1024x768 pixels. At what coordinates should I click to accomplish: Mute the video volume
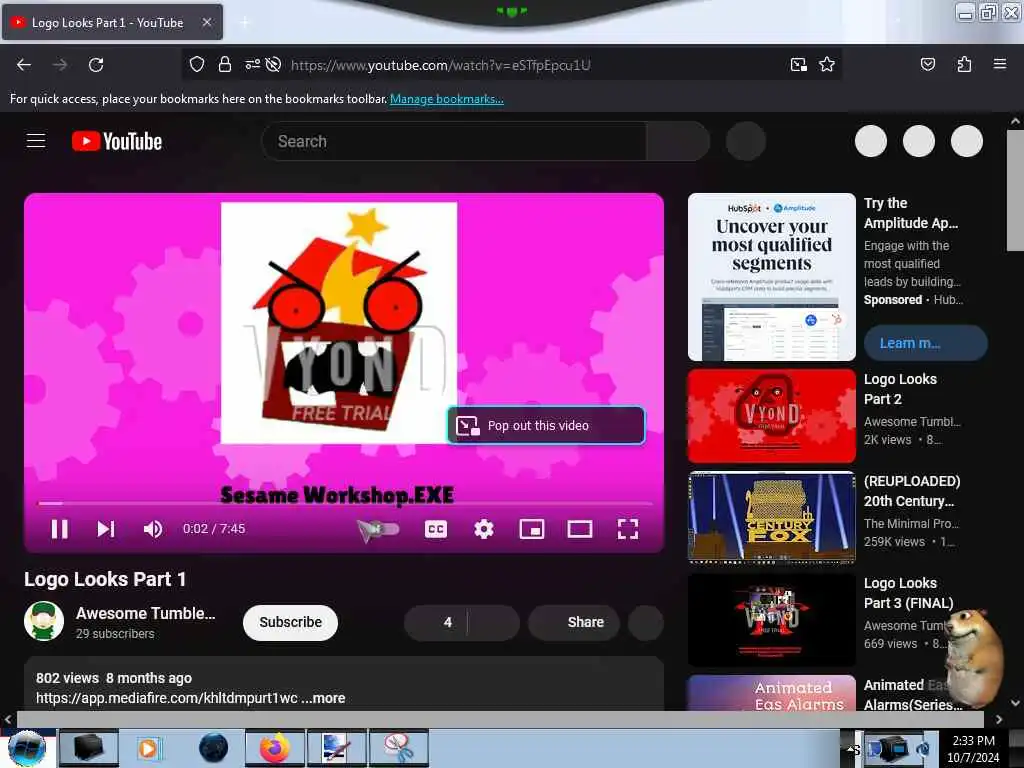pos(153,529)
